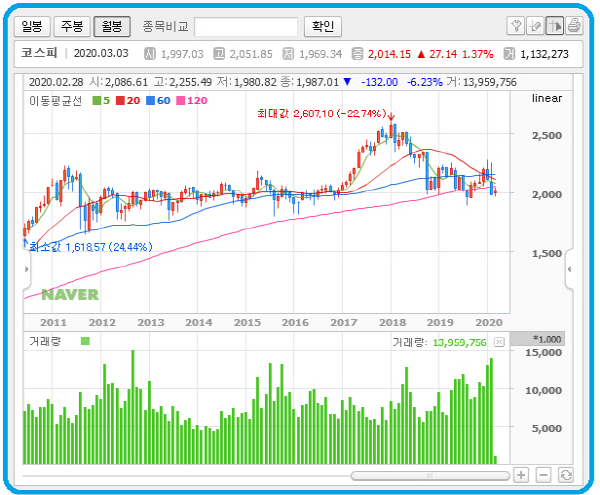Click the chart's horizontal scroll bar
Screen dimensions: 600x495
[430, 475]
